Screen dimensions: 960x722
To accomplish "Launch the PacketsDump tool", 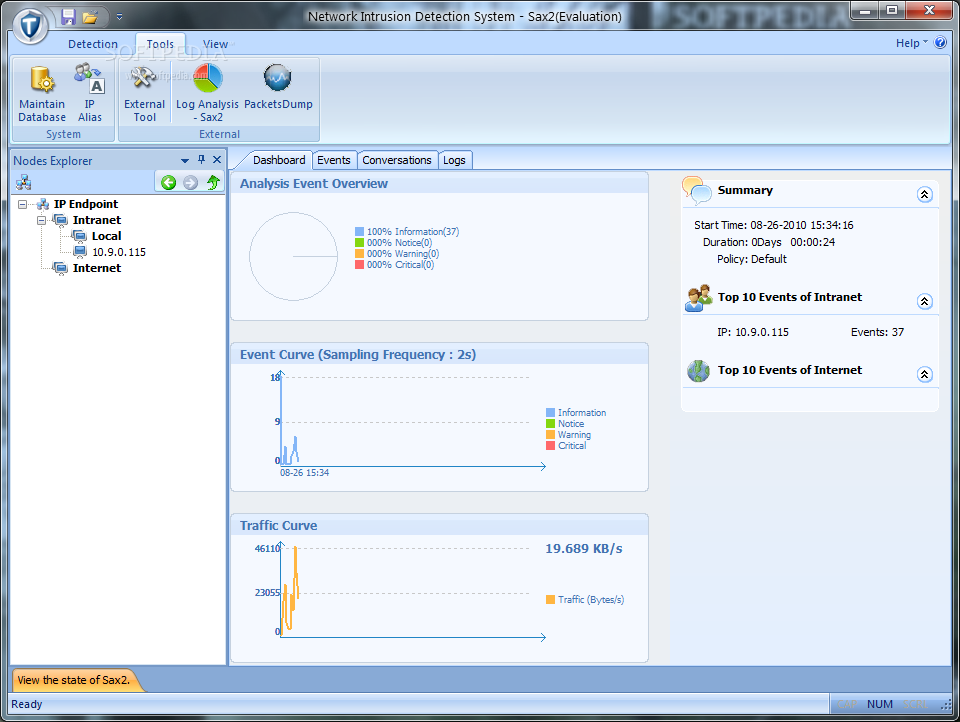I will click(278, 87).
